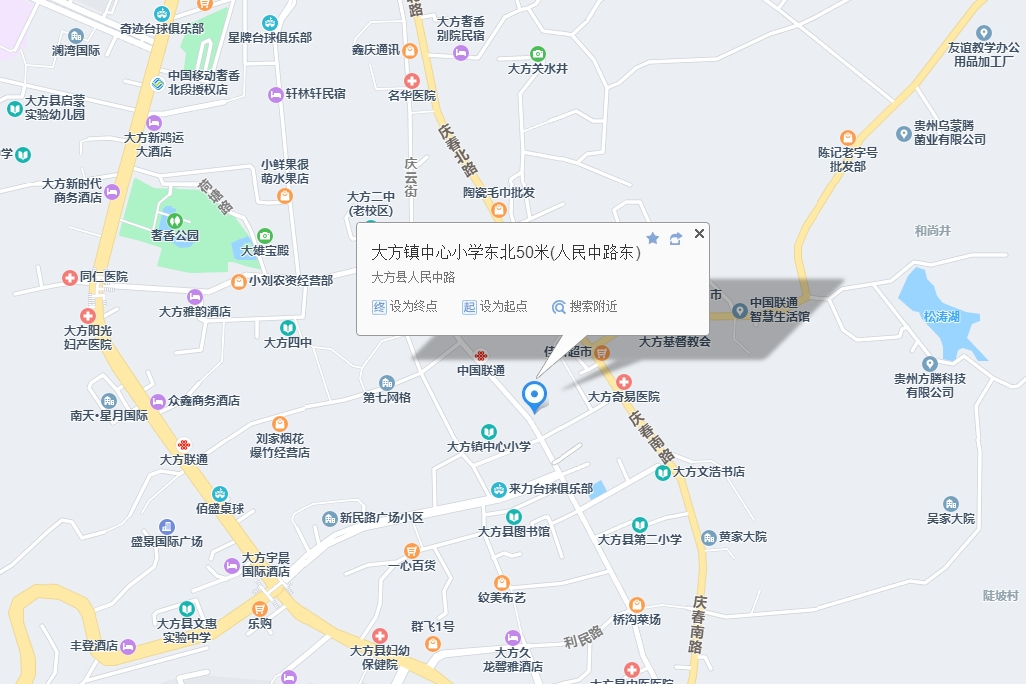
Task: Click the 大方四中 school icon
Action: coord(288,328)
